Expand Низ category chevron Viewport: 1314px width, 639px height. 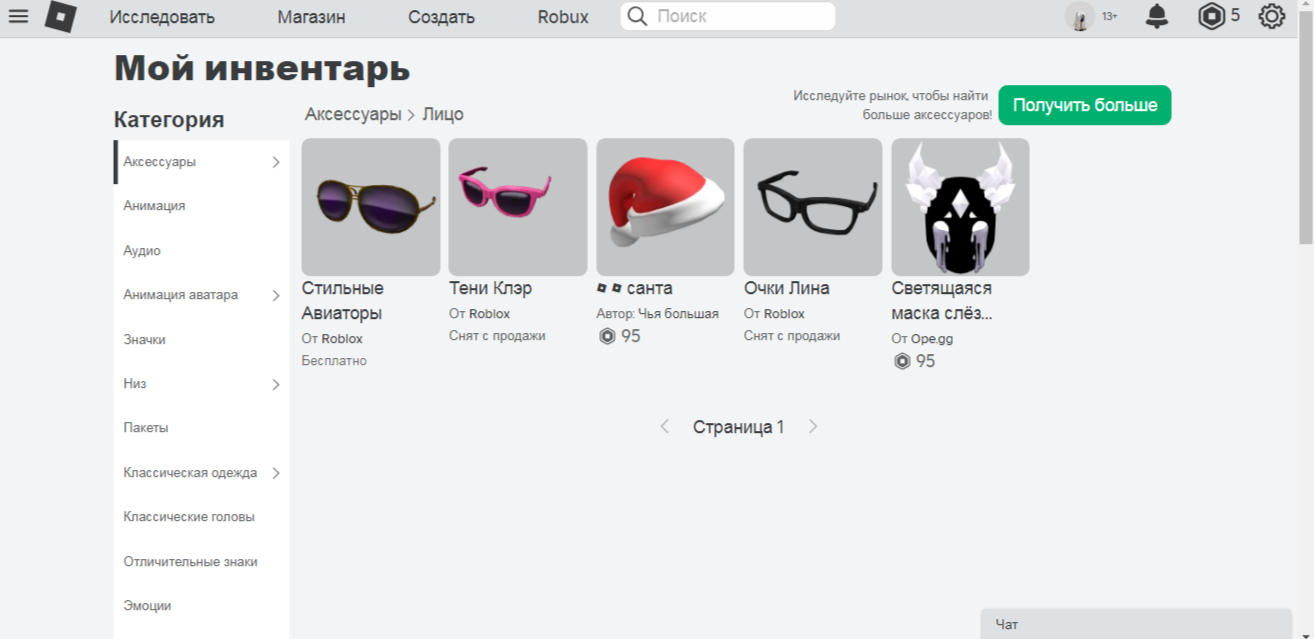[276, 384]
